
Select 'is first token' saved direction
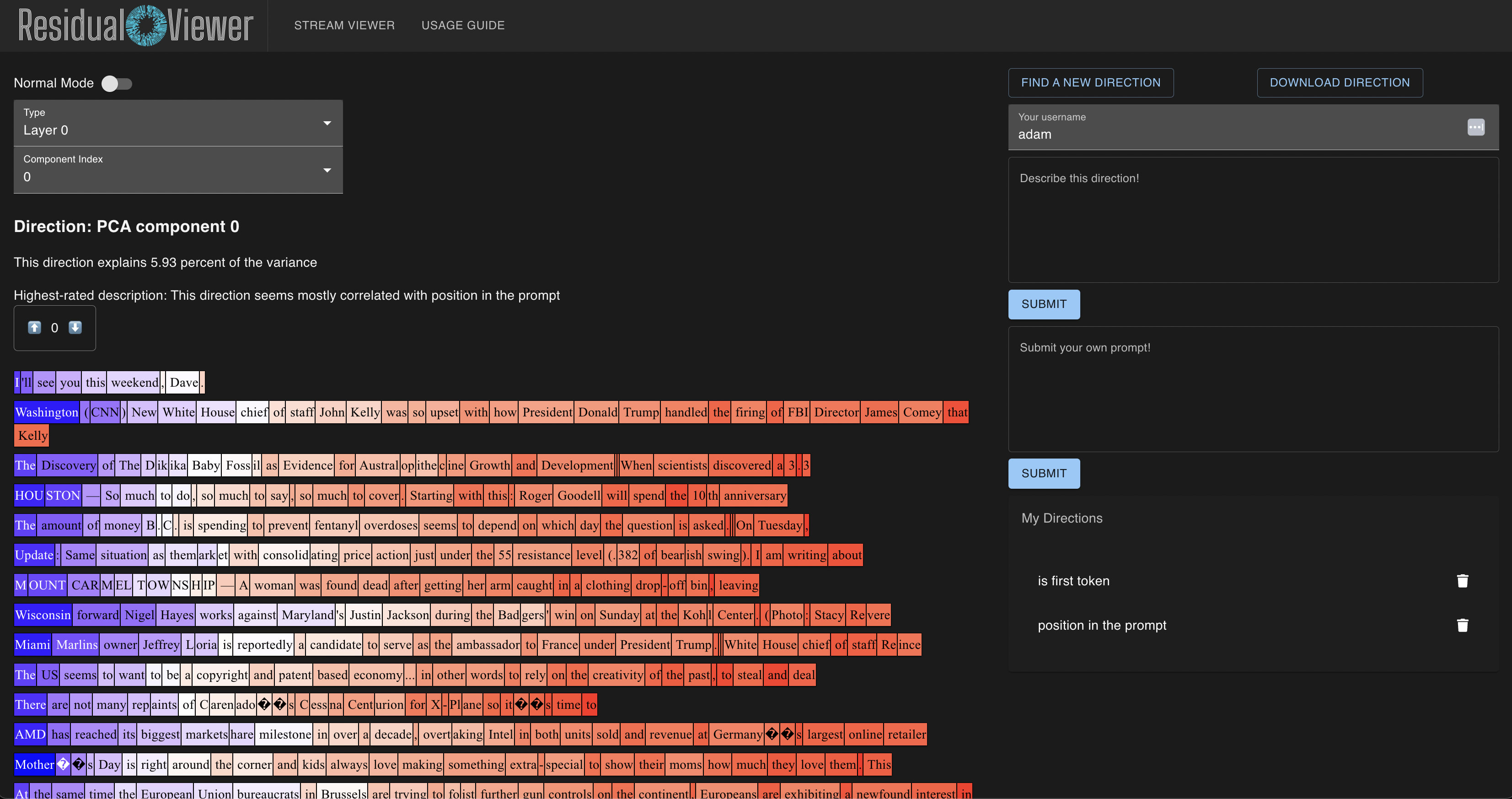(x=1073, y=581)
